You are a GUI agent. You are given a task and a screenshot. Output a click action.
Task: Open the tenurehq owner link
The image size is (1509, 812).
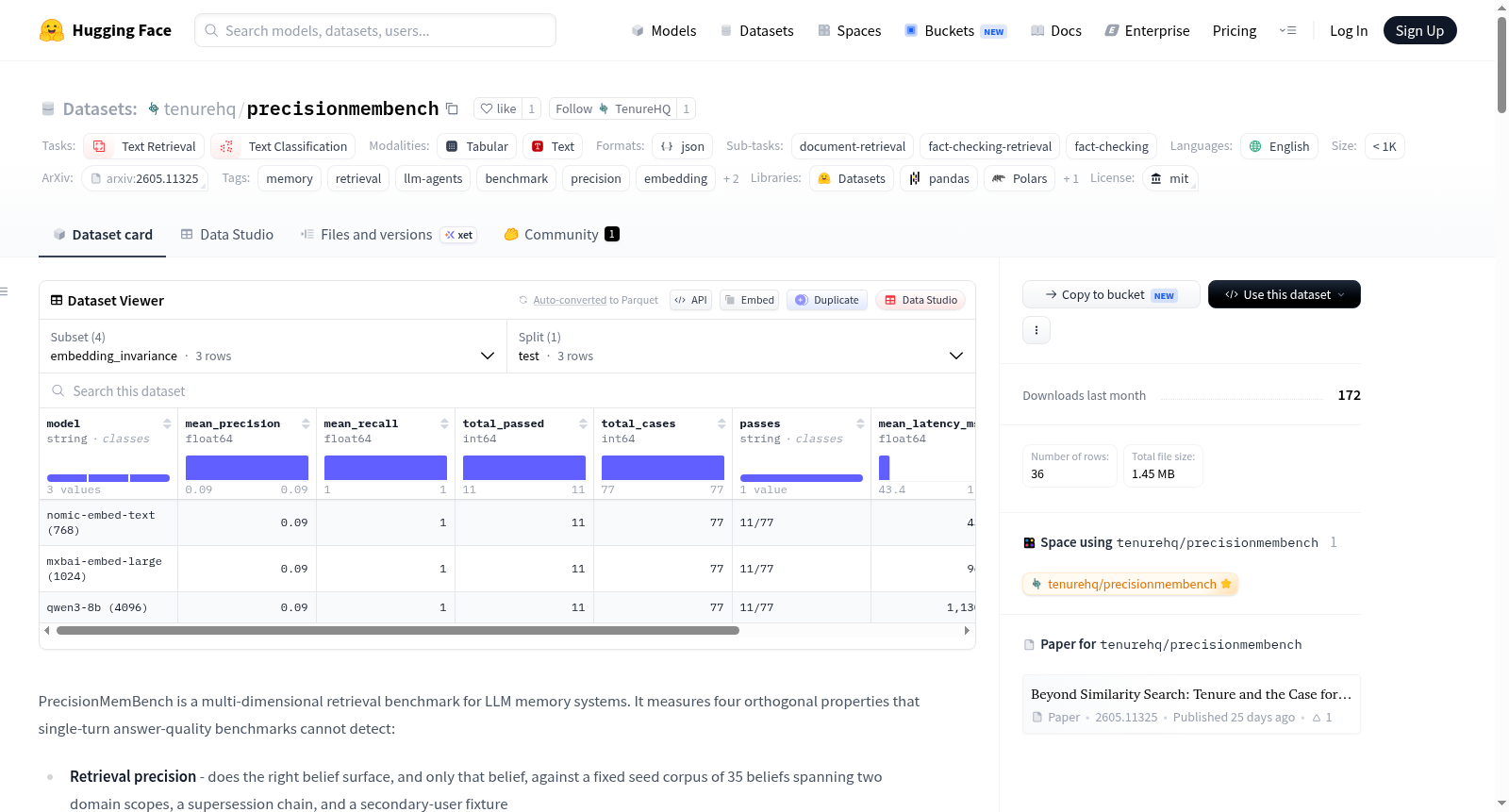[x=199, y=108]
